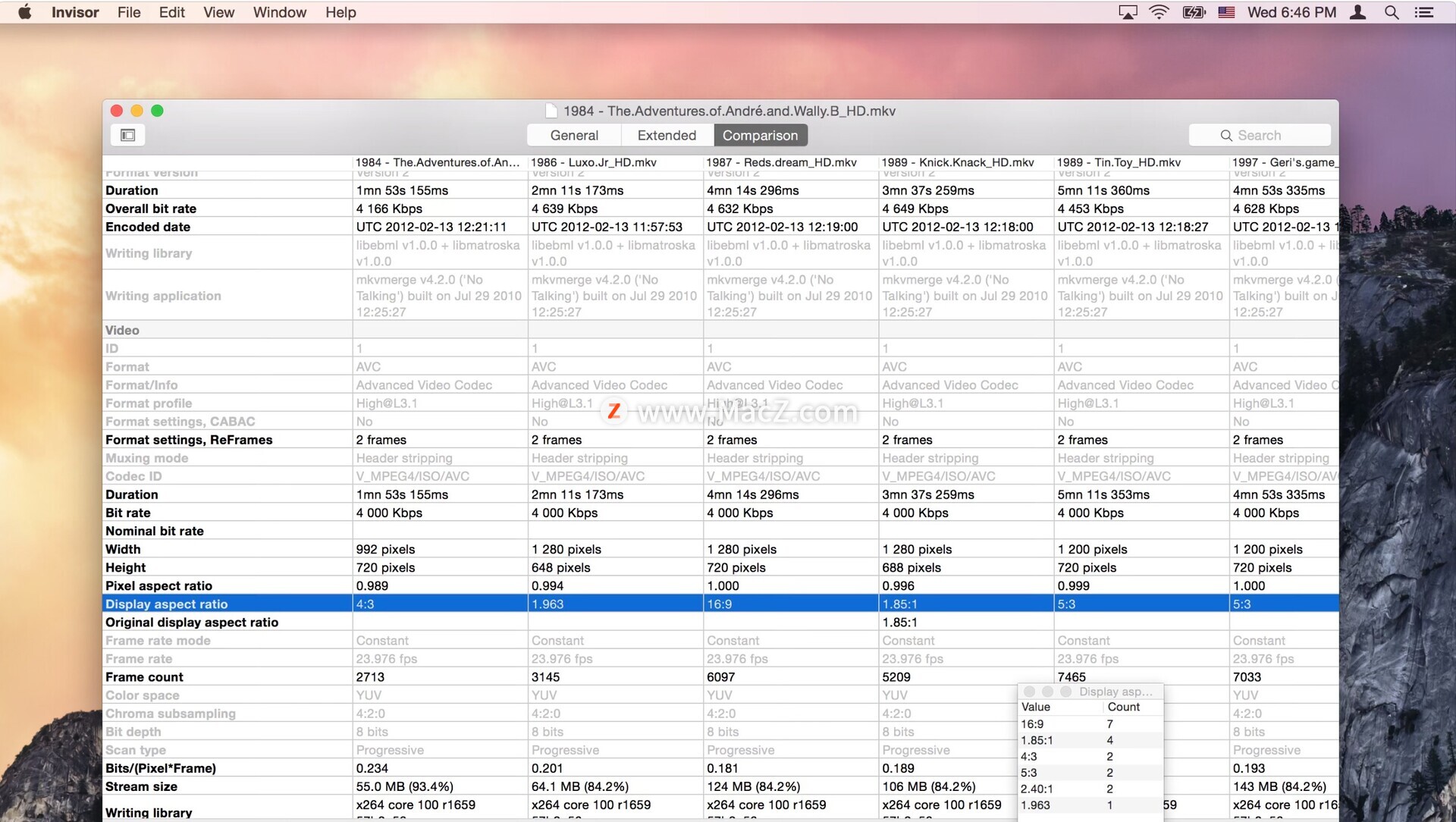This screenshot has width=1456, height=822.
Task: Click the Video section header row
Action: (720, 330)
